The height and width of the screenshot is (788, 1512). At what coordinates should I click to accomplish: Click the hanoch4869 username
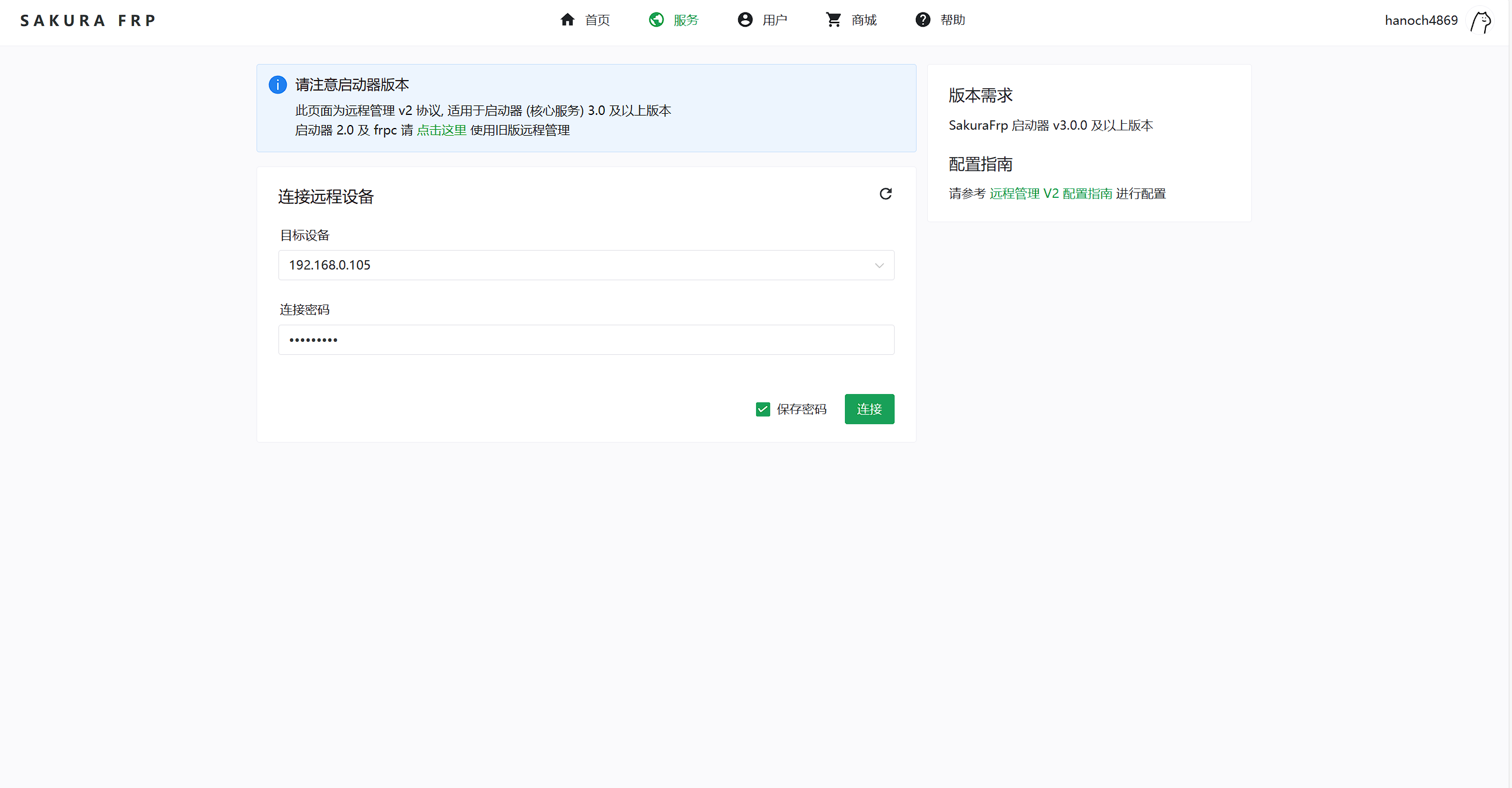[1421, 20]
